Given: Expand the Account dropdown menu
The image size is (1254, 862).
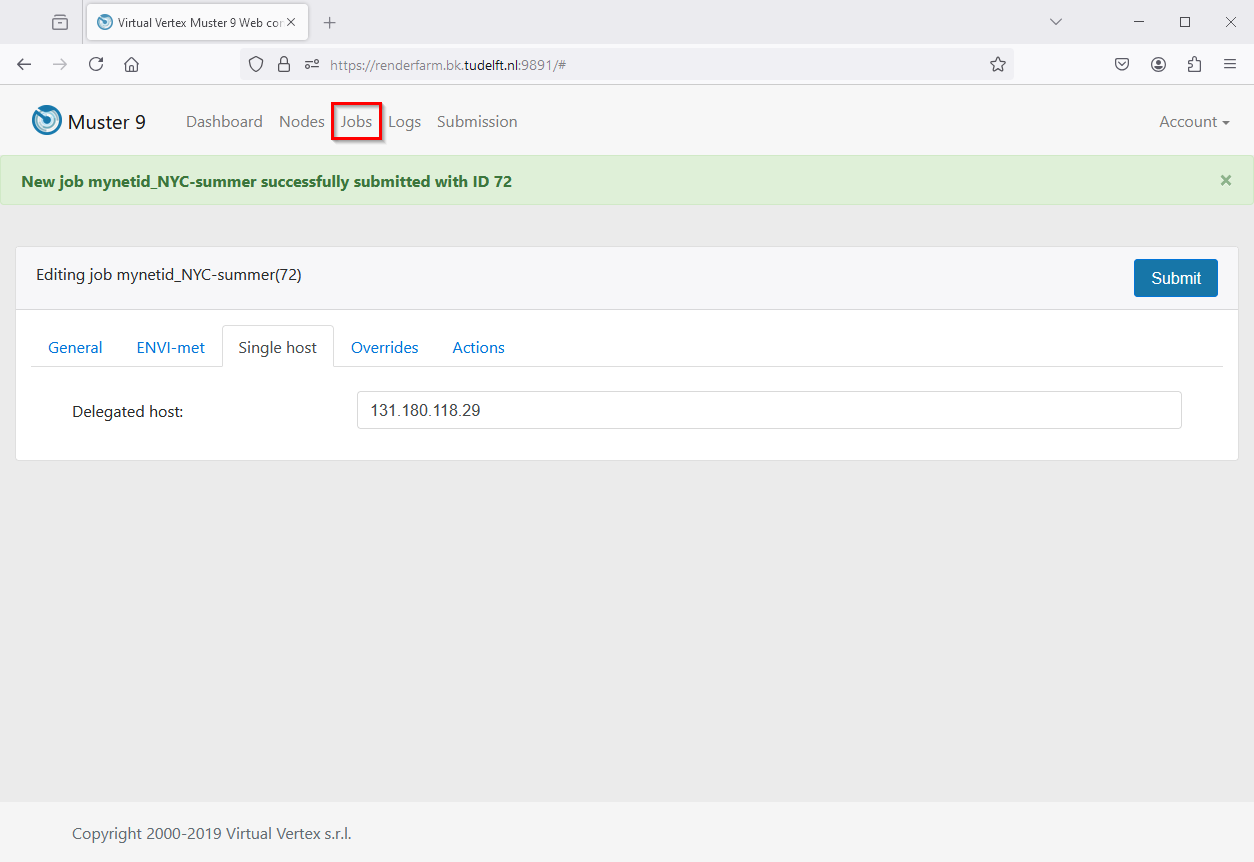Looking at the screenshot, I should (1194, 122).
